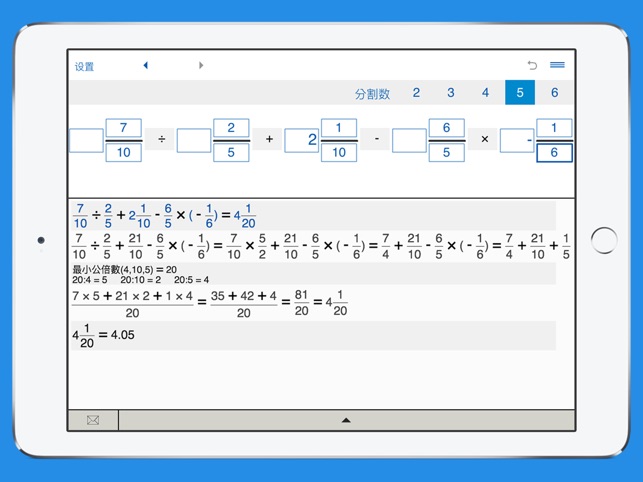The height and width of the screenshot is (482, 643).
Task: Click the 81 over 20 fraction
Action: click(301, 303)
